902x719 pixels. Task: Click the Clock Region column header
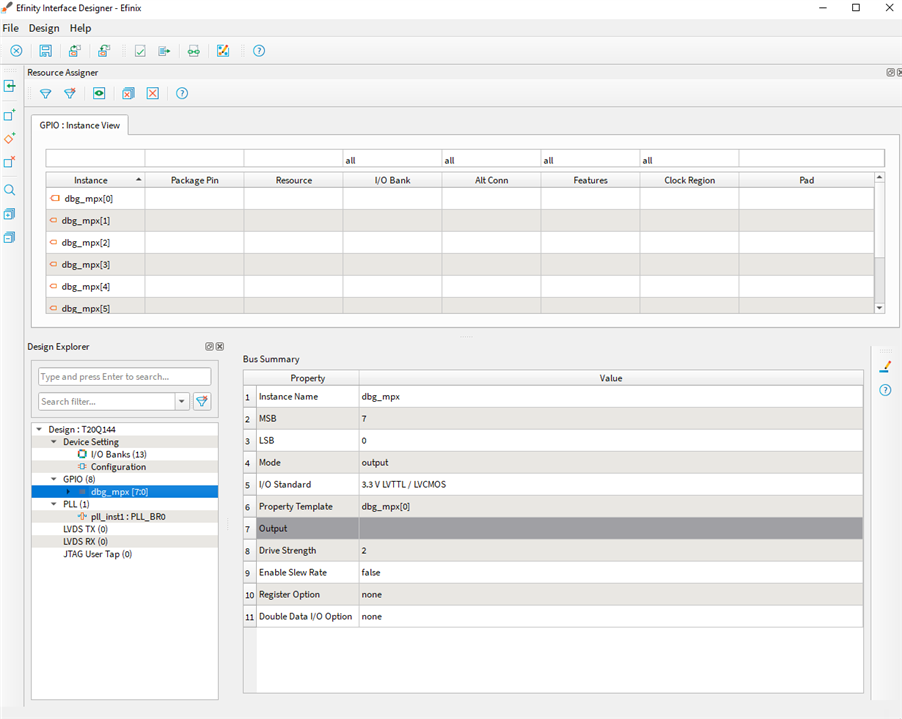click(x=689, y=180)
